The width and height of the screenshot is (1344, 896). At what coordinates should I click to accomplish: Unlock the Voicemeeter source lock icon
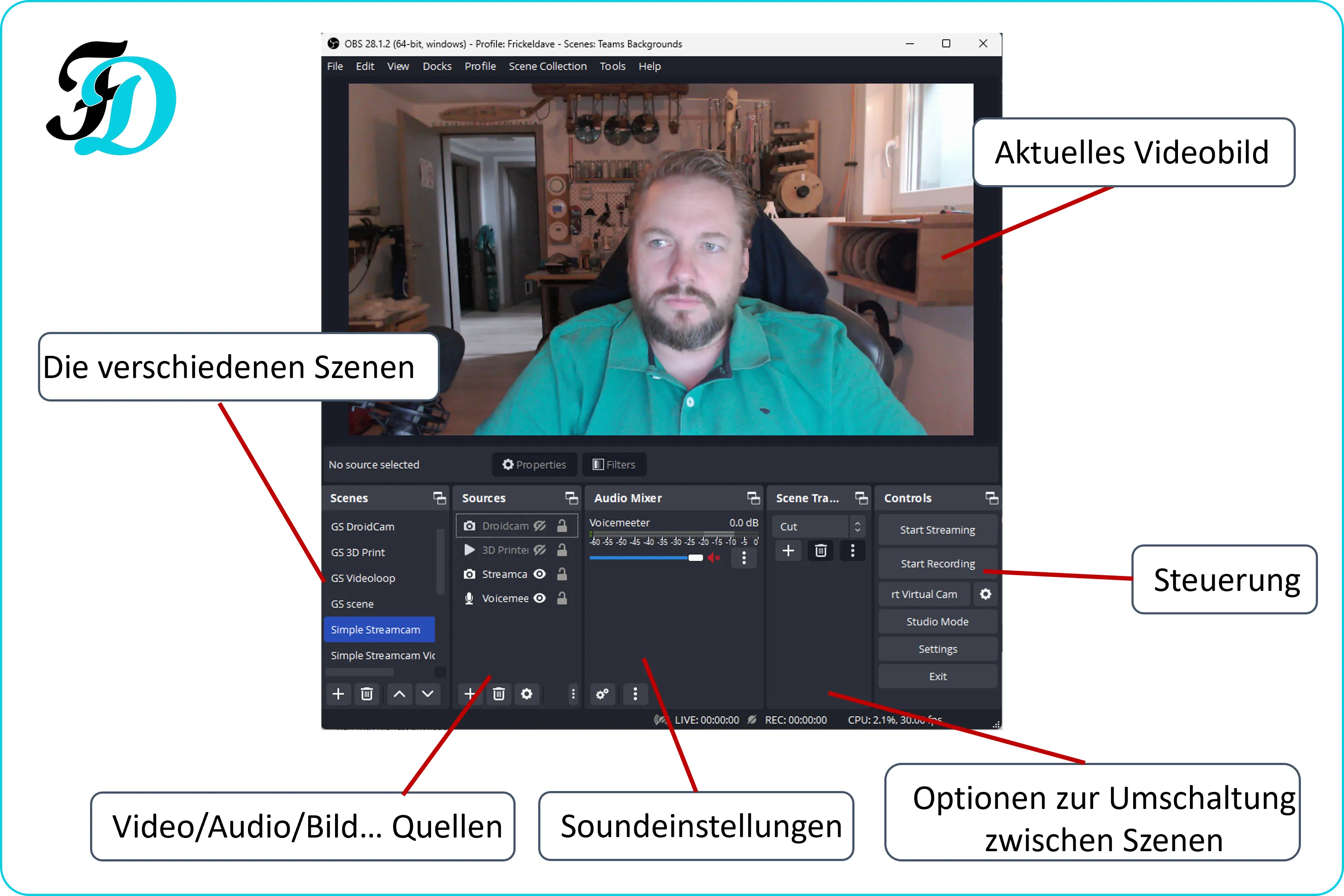562,598
